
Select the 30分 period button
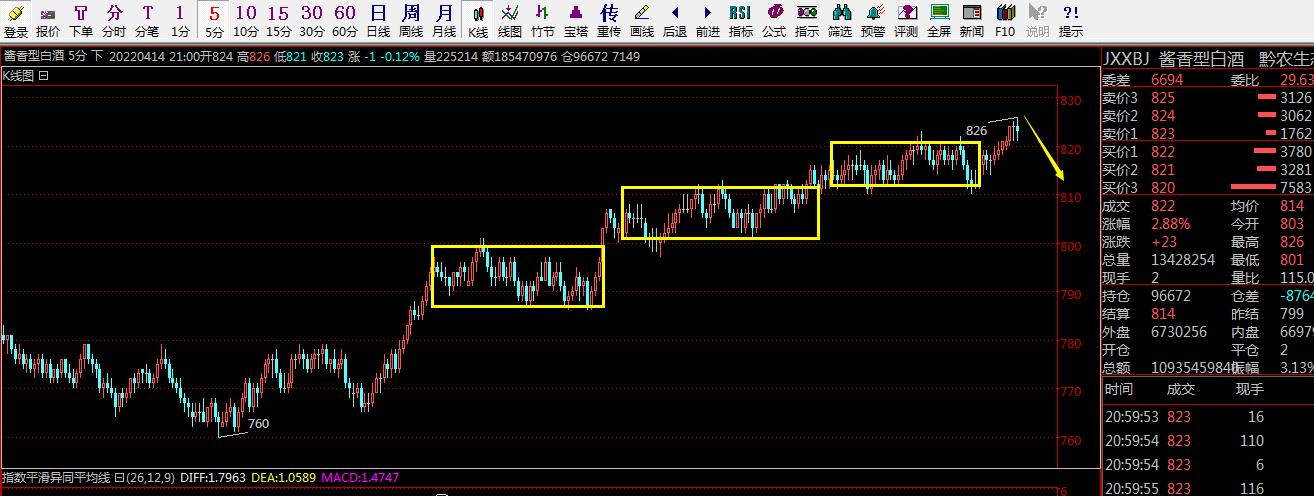pos(312,20)
